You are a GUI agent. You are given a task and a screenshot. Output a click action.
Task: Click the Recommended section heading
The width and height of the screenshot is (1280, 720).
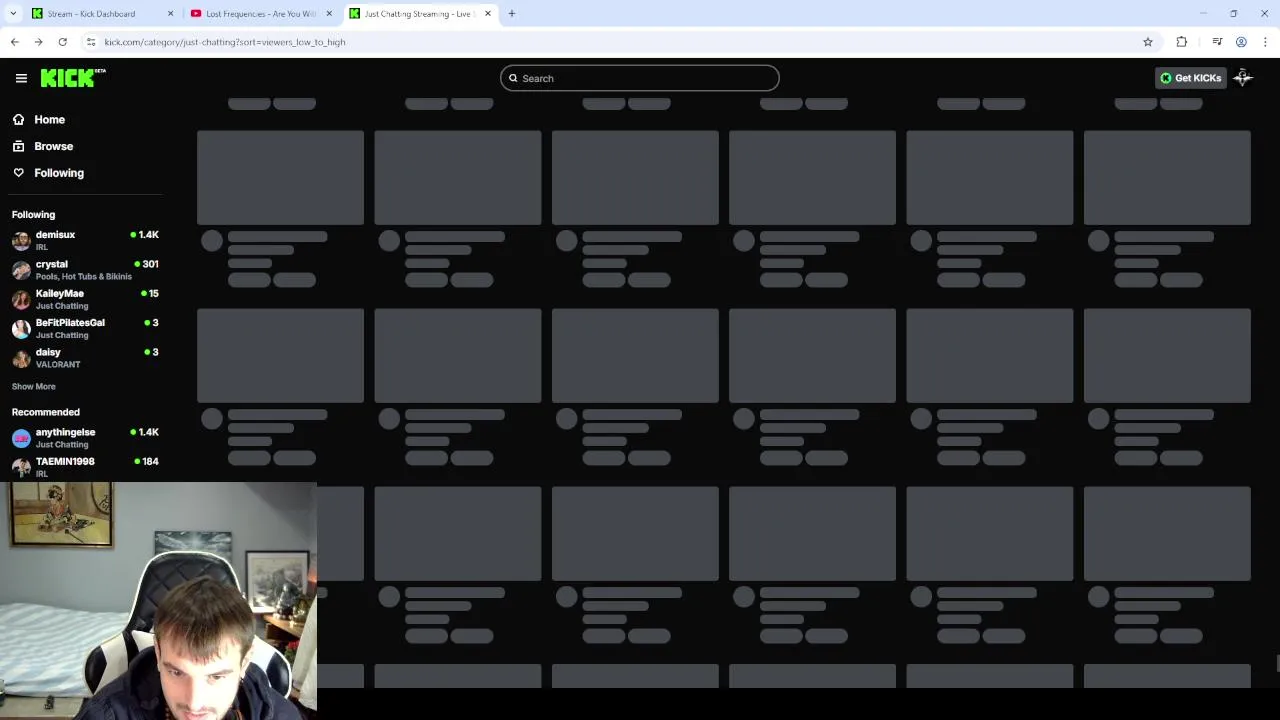pyautogui.click(x=45, y=412)
